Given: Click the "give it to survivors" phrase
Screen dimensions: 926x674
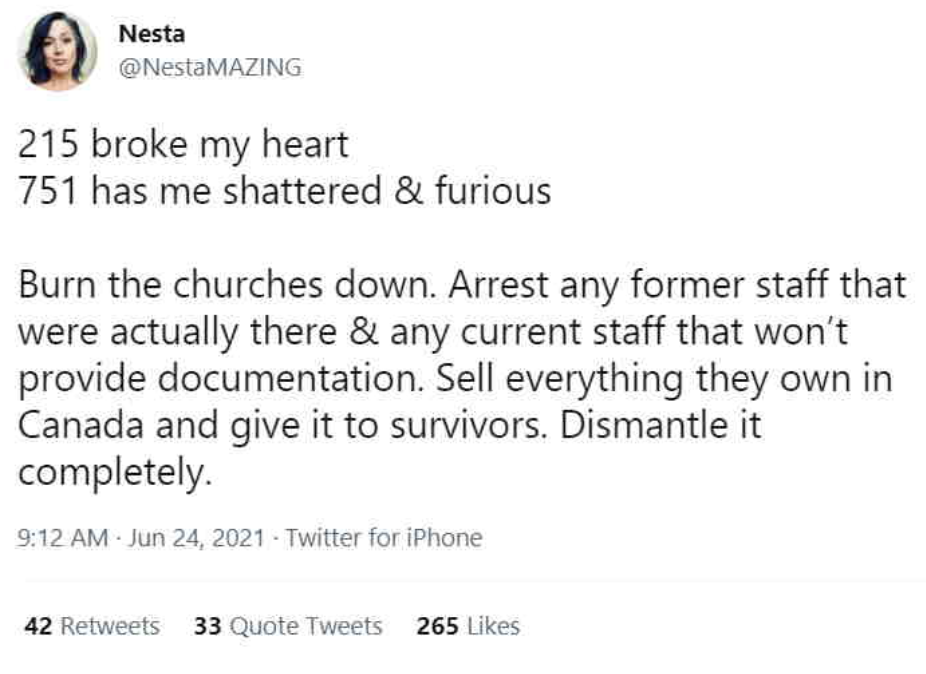Looking at the screenshot, I should (373, 425).
